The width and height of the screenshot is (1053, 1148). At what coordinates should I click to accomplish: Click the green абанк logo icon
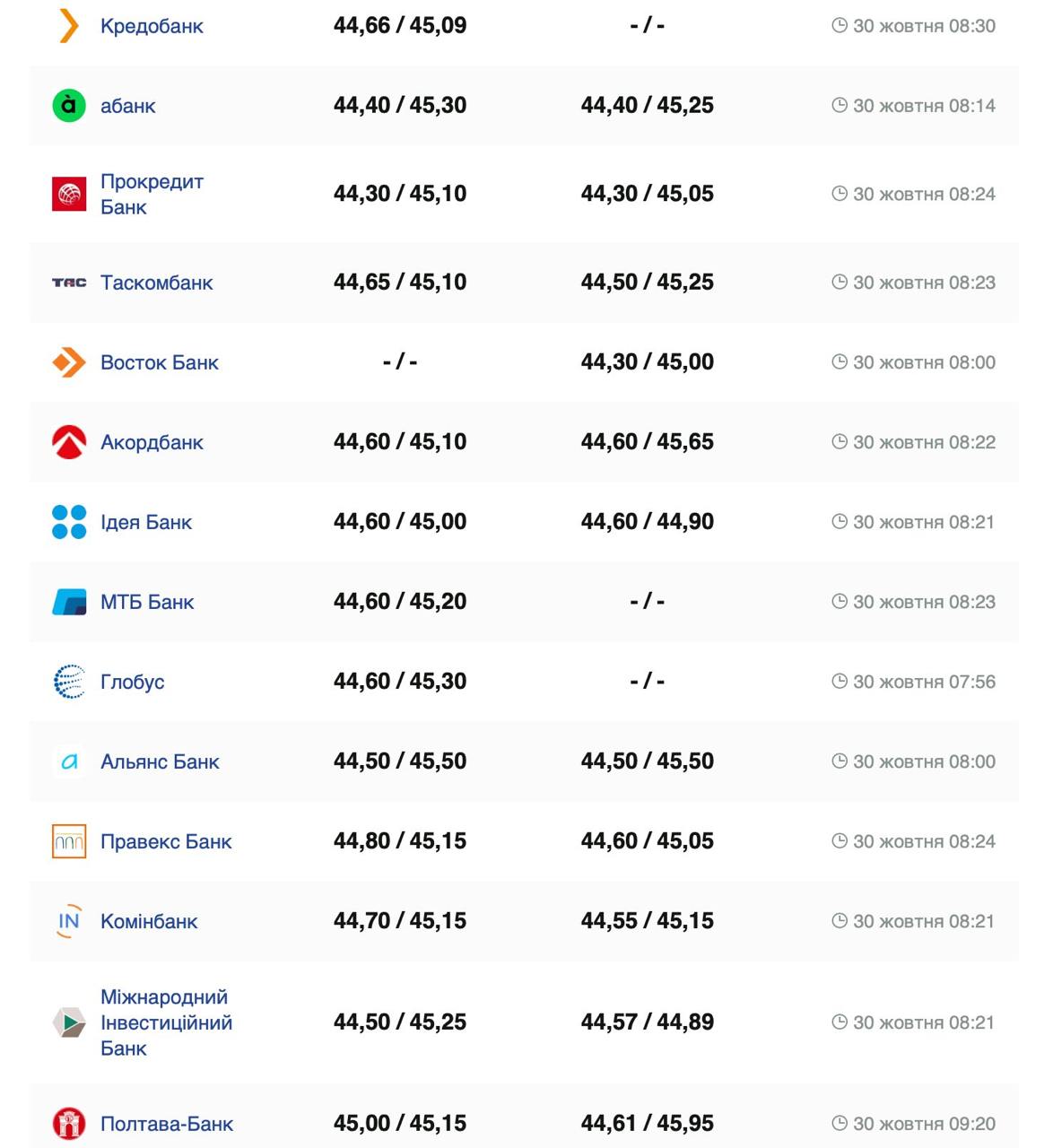[69, 106]
